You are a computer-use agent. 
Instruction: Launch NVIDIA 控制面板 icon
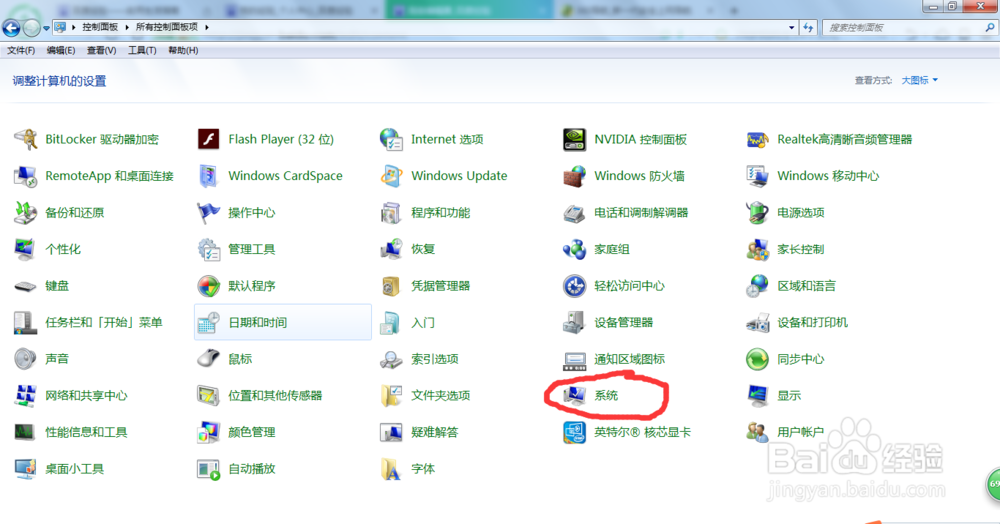pyautogui.click(x=574, y=139)
